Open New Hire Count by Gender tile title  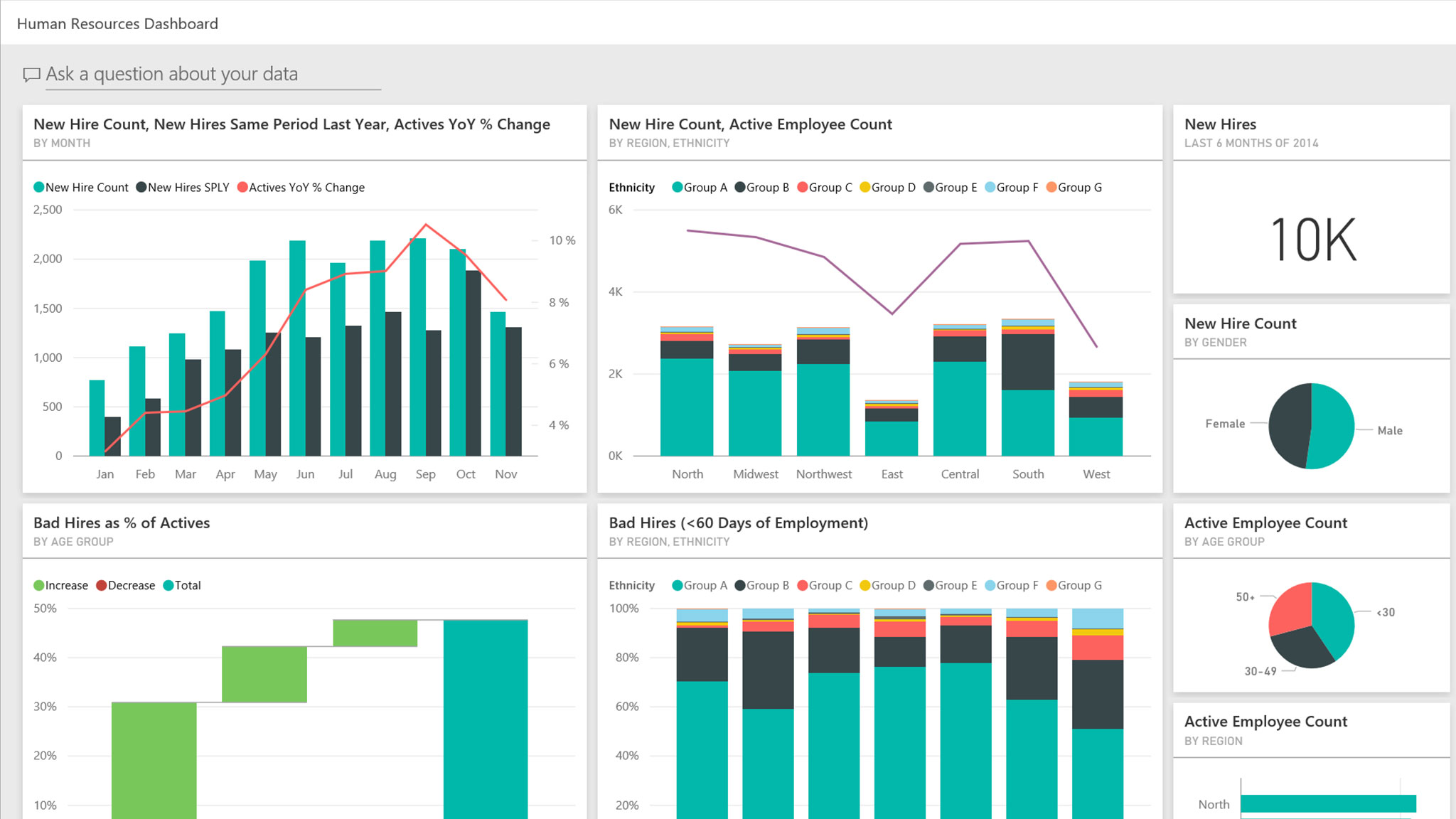1241,324
